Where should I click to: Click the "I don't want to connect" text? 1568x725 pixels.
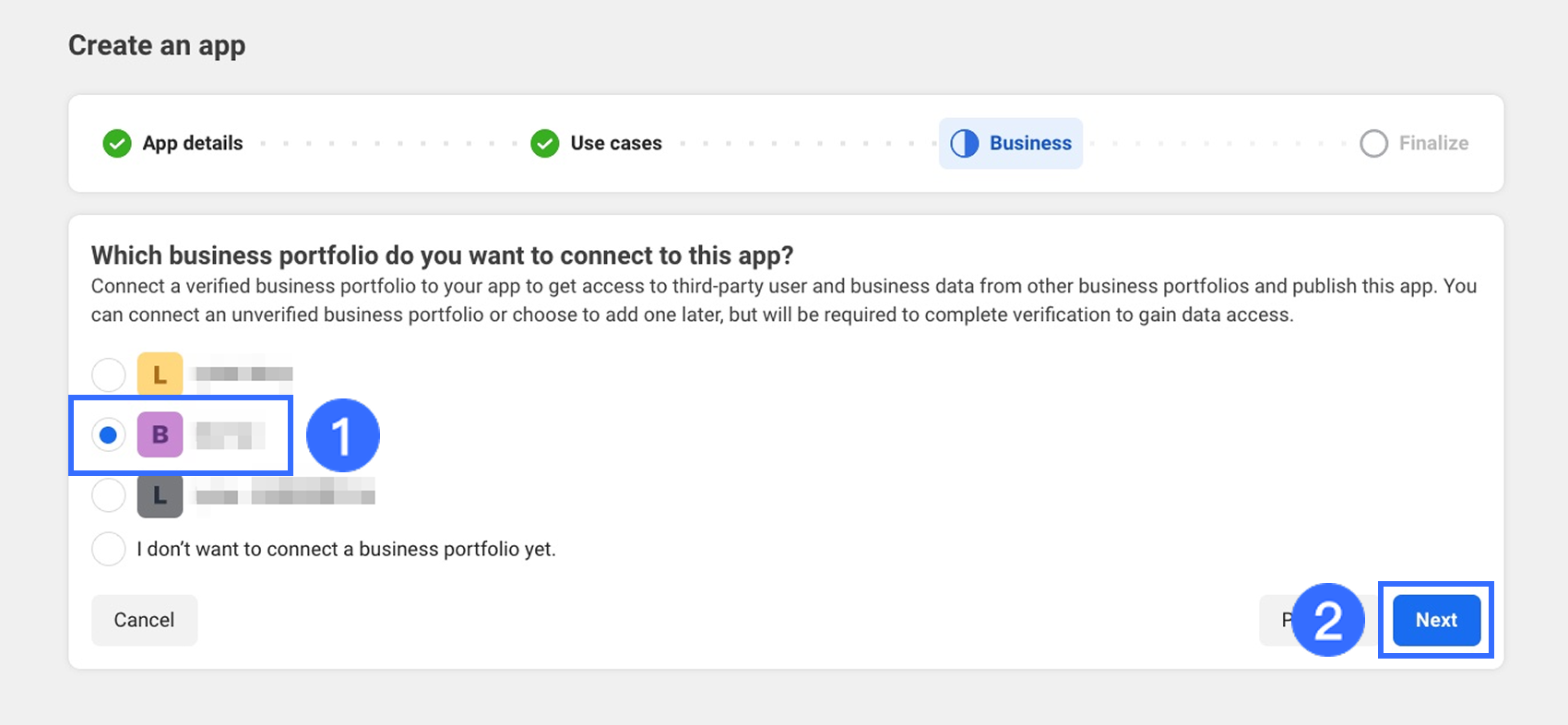coord(346,549)
